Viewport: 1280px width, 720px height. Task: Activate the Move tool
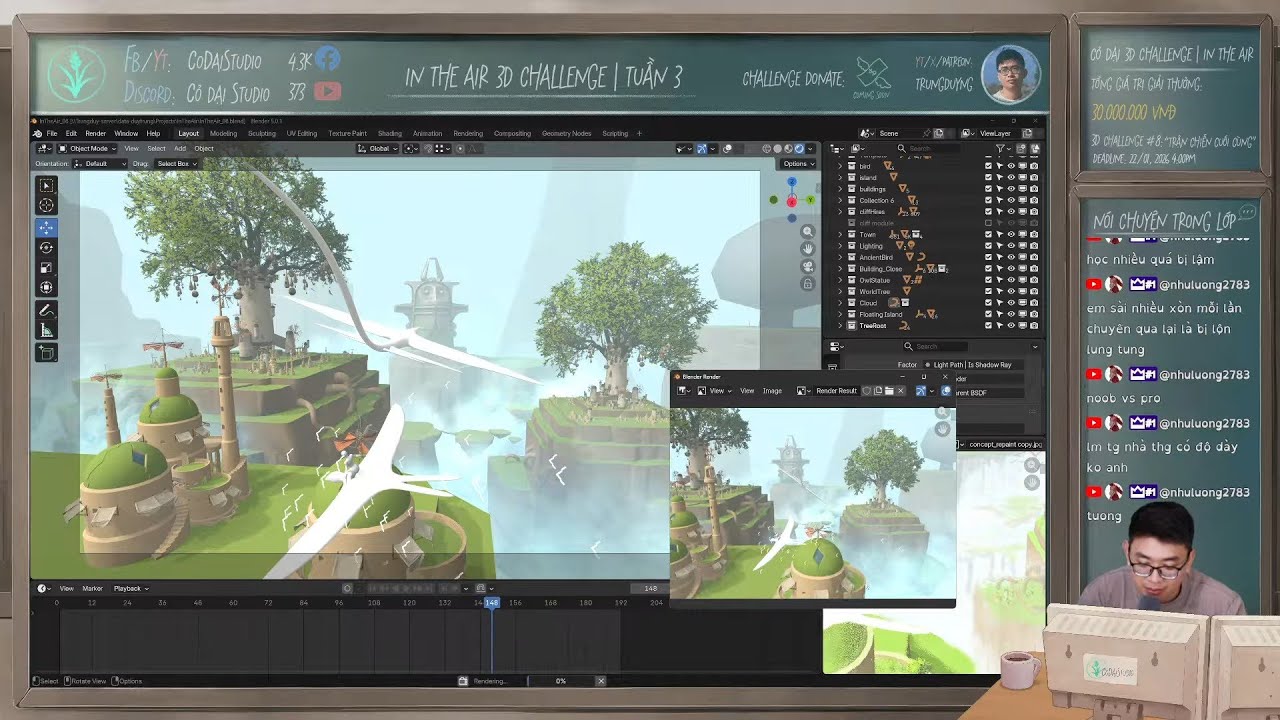tap(46, 227)
